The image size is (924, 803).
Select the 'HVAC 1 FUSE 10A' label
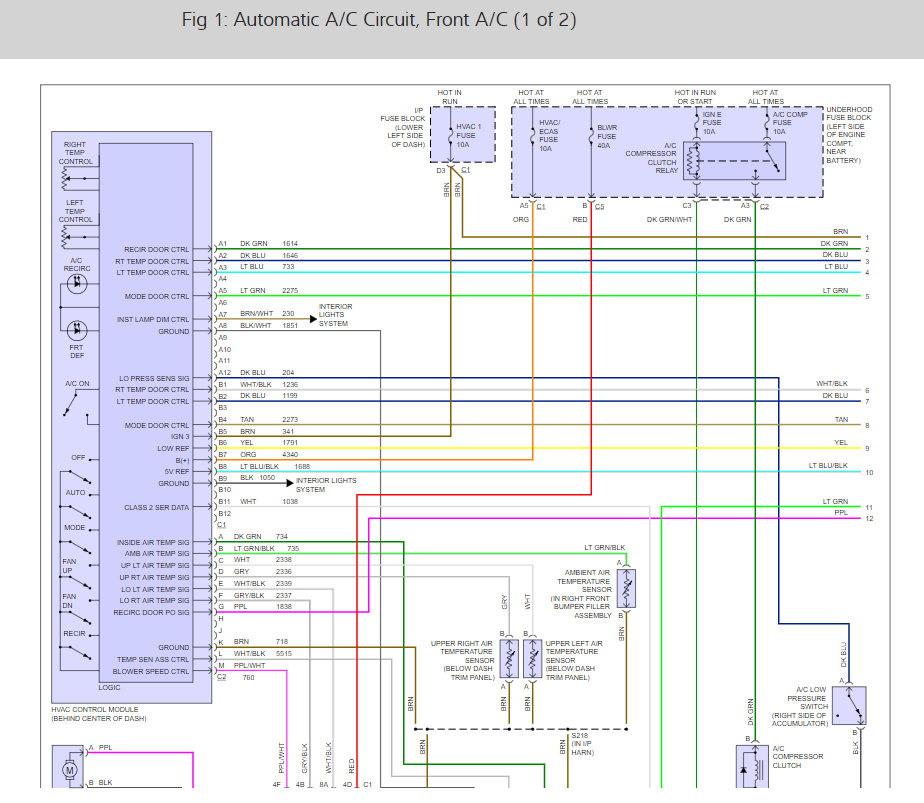point(468,136)
